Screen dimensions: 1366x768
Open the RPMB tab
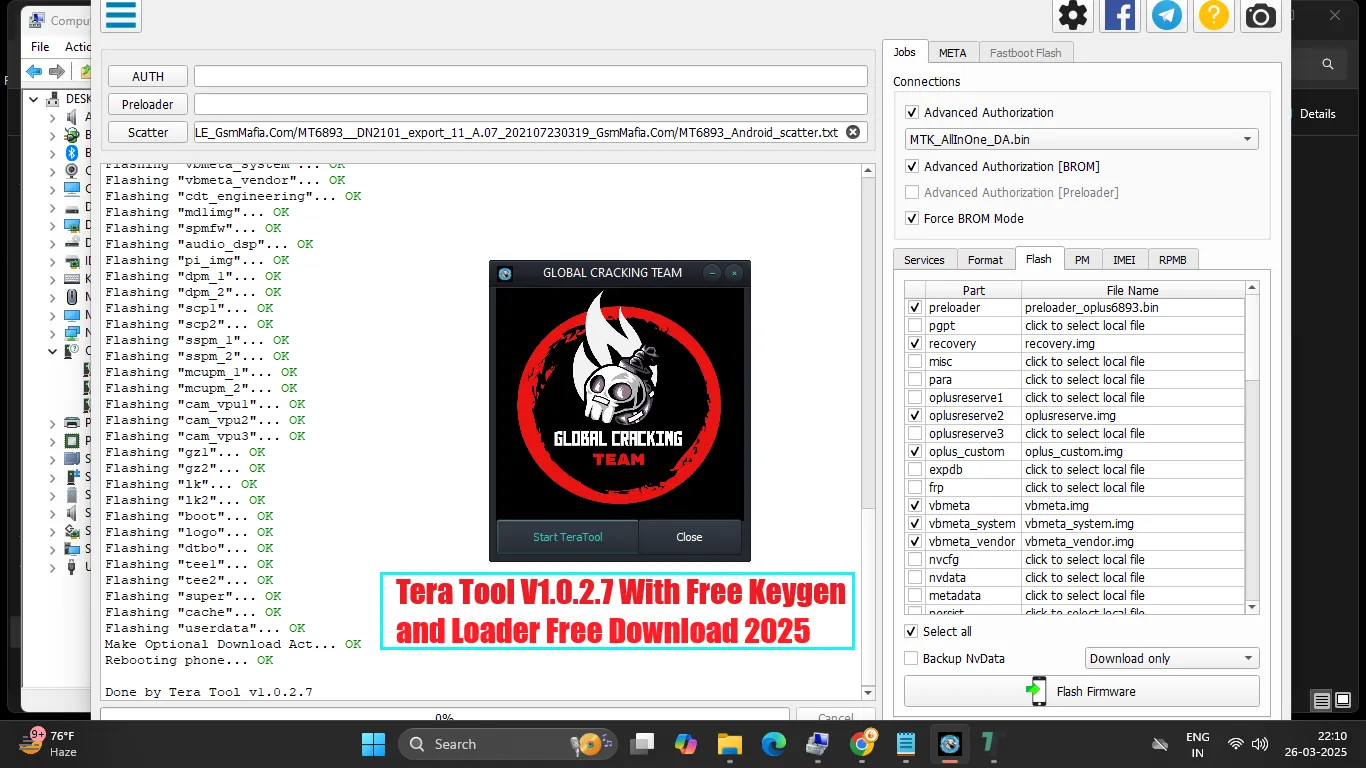1173,260
